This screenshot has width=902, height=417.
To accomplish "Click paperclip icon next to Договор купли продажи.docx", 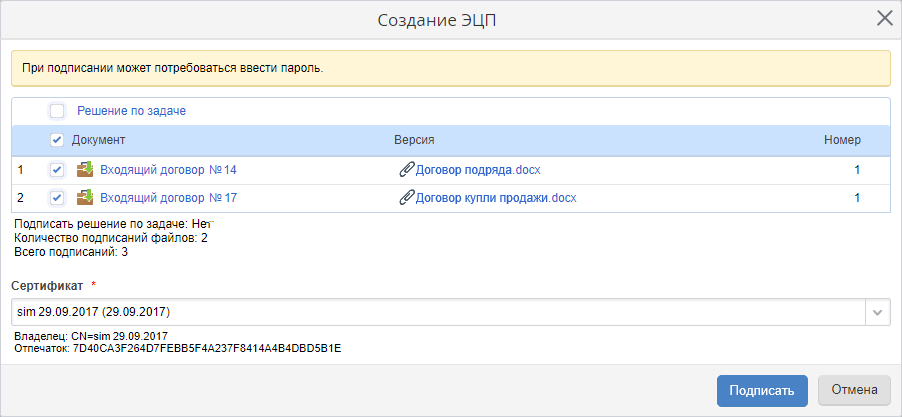I will coord(406,198).
